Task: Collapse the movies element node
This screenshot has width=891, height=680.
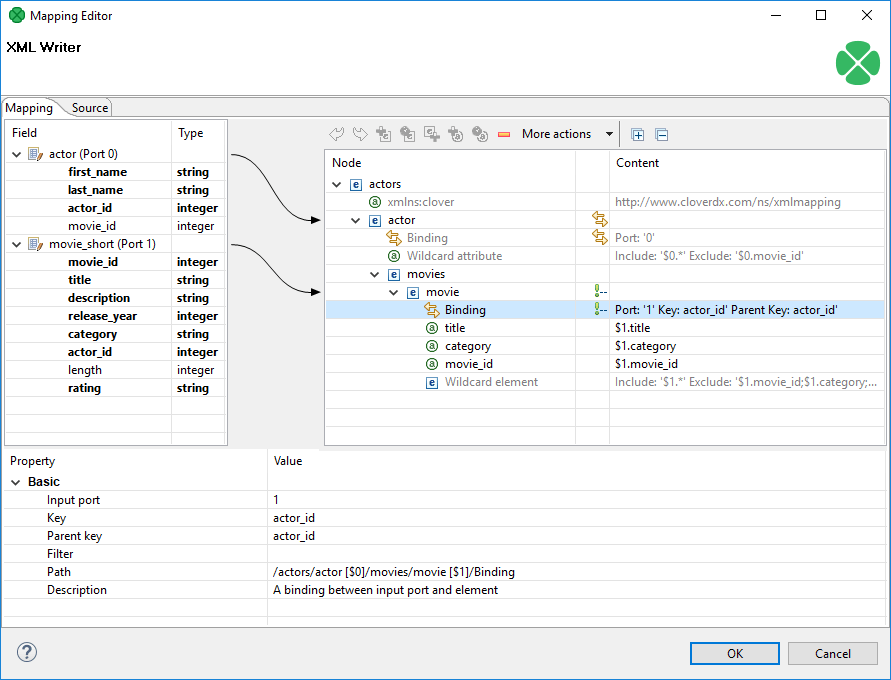Action: pos(374,274)
